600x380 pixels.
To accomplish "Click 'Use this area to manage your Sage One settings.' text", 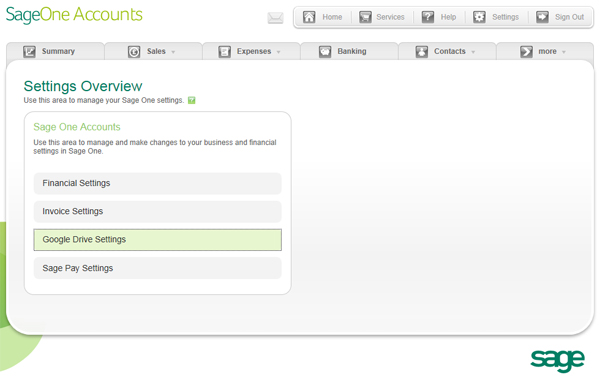I will click(x=104, y=100).
